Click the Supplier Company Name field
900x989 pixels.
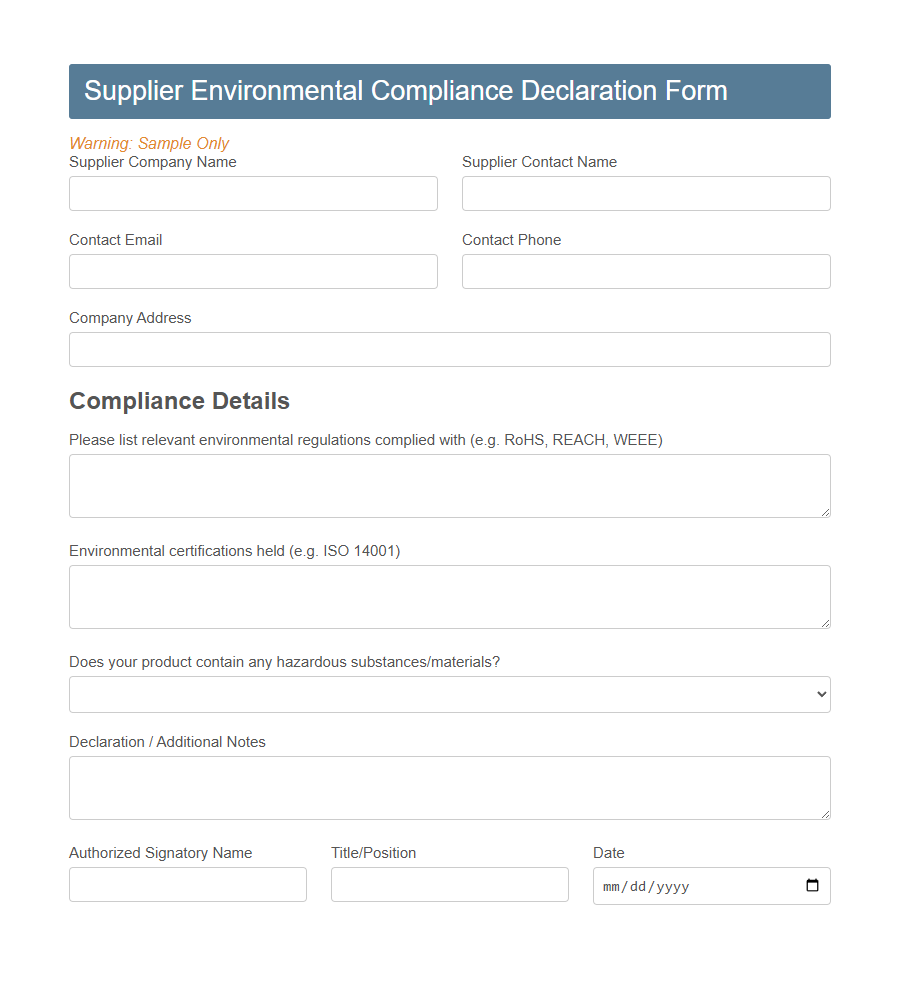(x=253, y=193)
